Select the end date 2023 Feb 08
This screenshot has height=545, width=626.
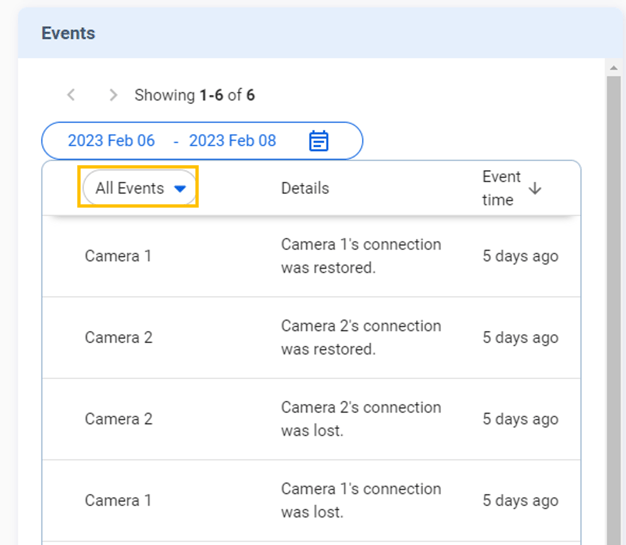click(232, 141)
